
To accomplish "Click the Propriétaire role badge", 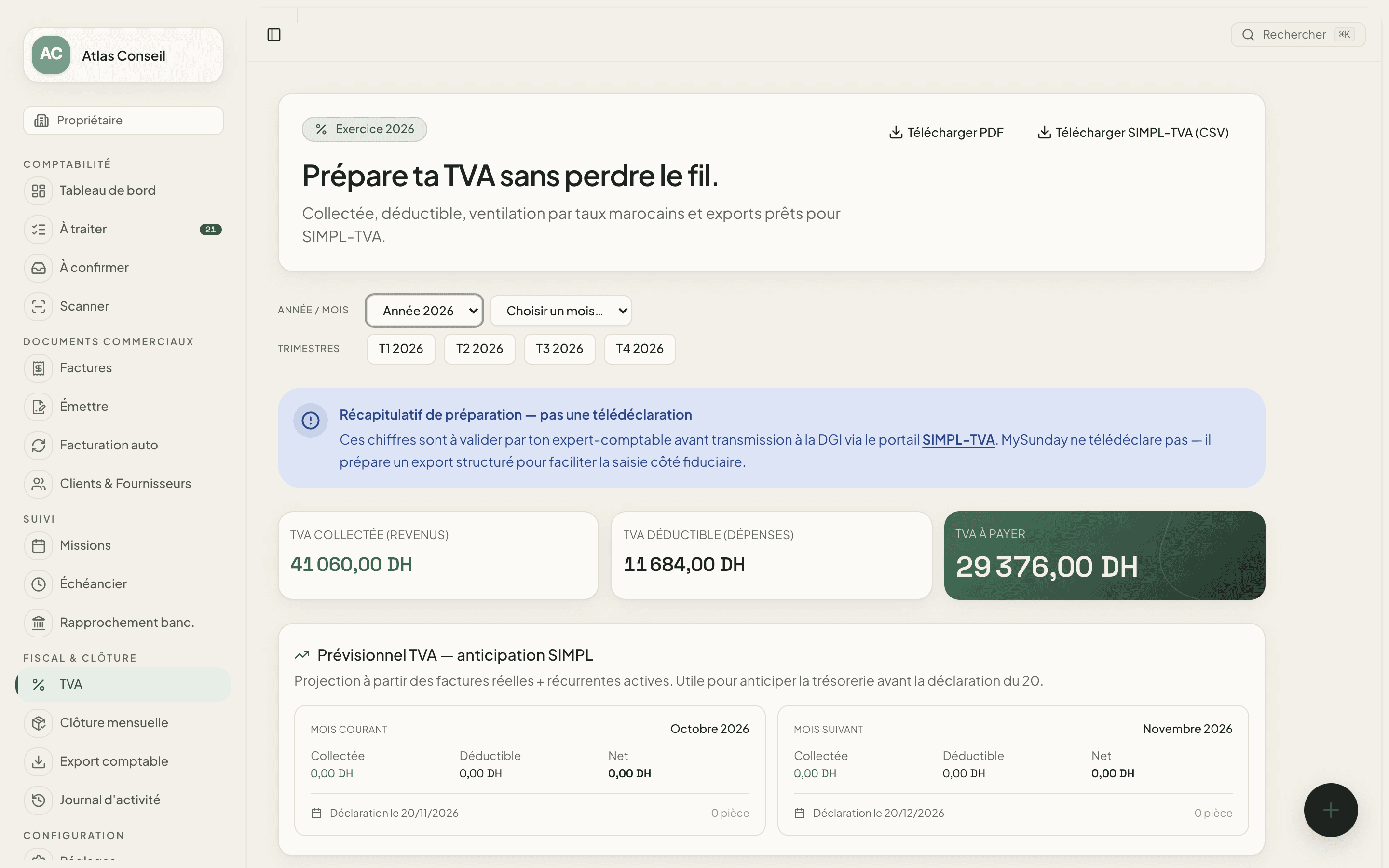I will point(123,121).
